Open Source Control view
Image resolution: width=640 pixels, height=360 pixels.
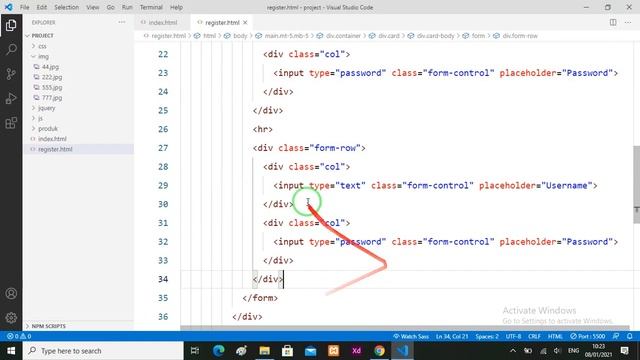11,74
